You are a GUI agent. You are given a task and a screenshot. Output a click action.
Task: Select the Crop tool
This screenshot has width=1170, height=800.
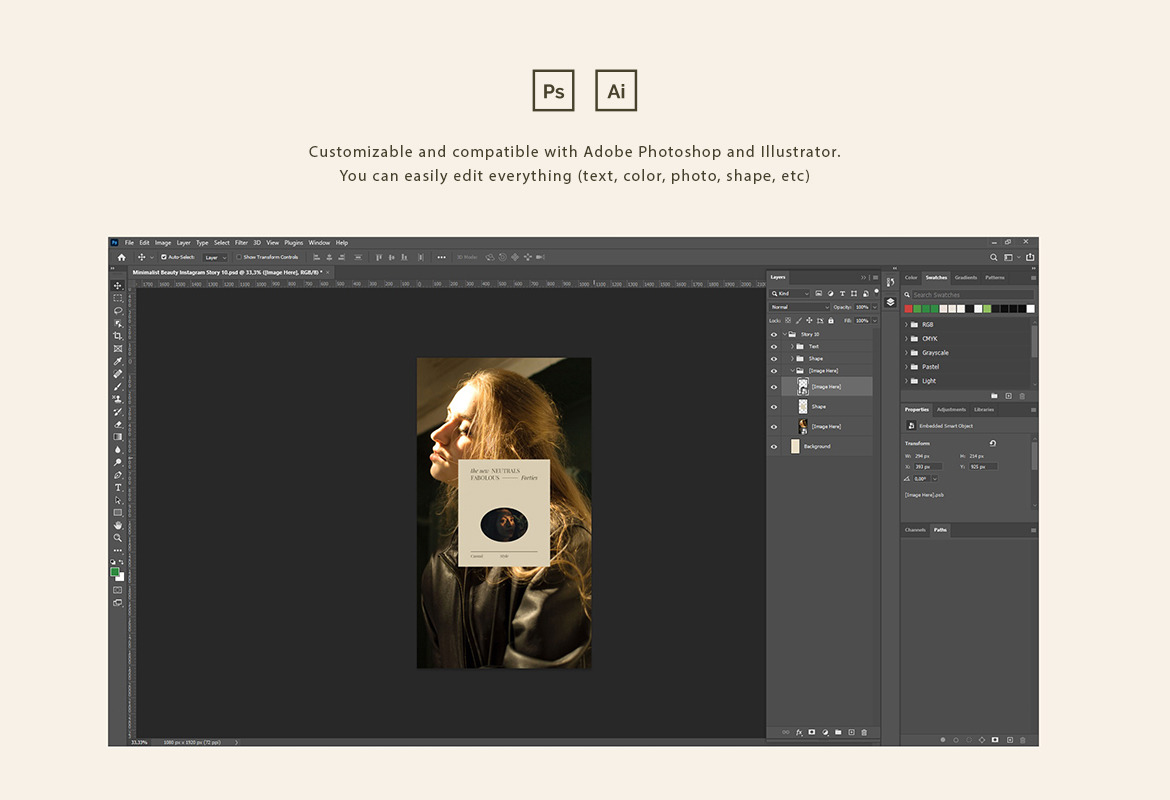coord(118,337)
